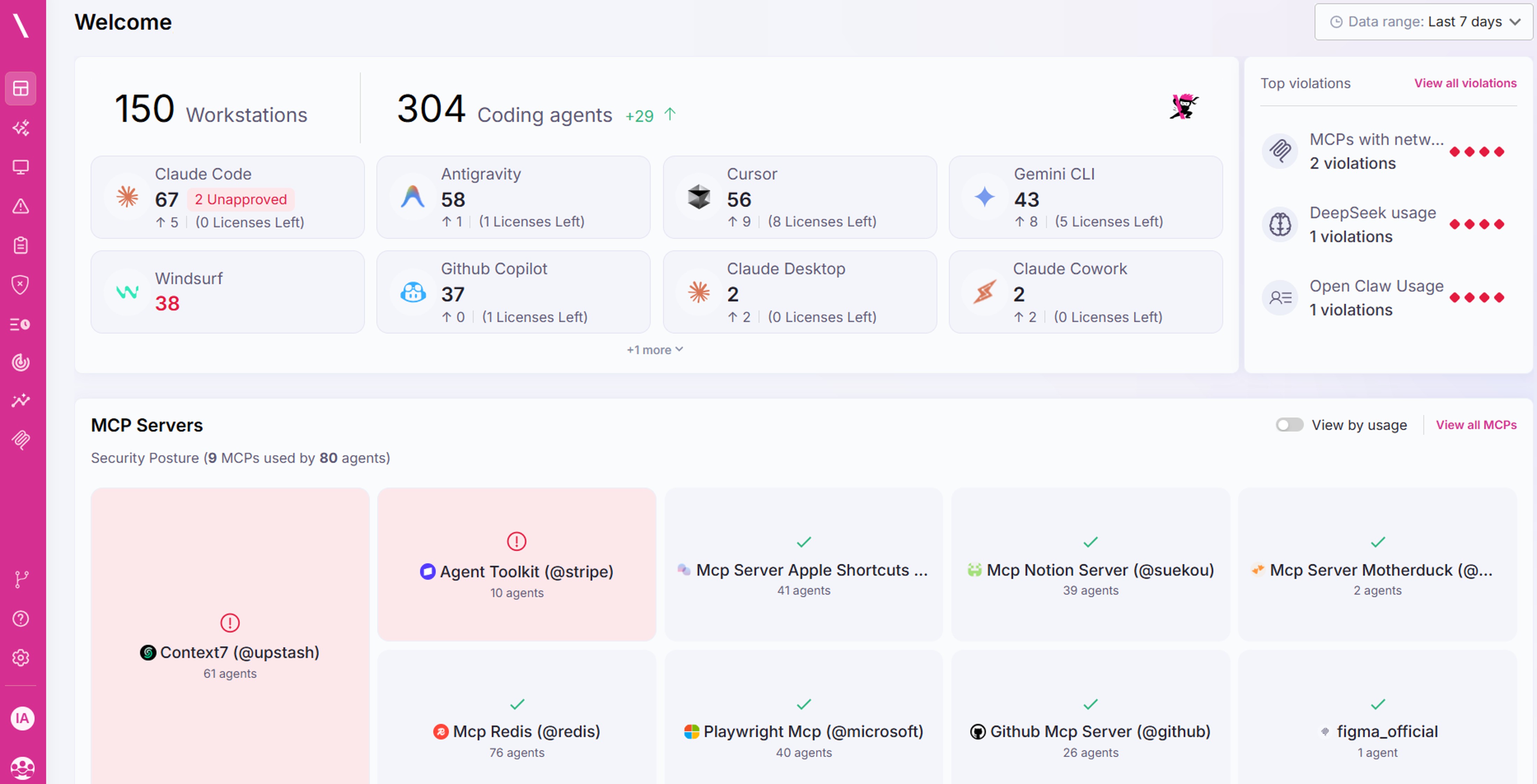Click the MCPs with netw... violation row text
The height and width of the screenshot is (784, 1537).
pos(1377,140)
